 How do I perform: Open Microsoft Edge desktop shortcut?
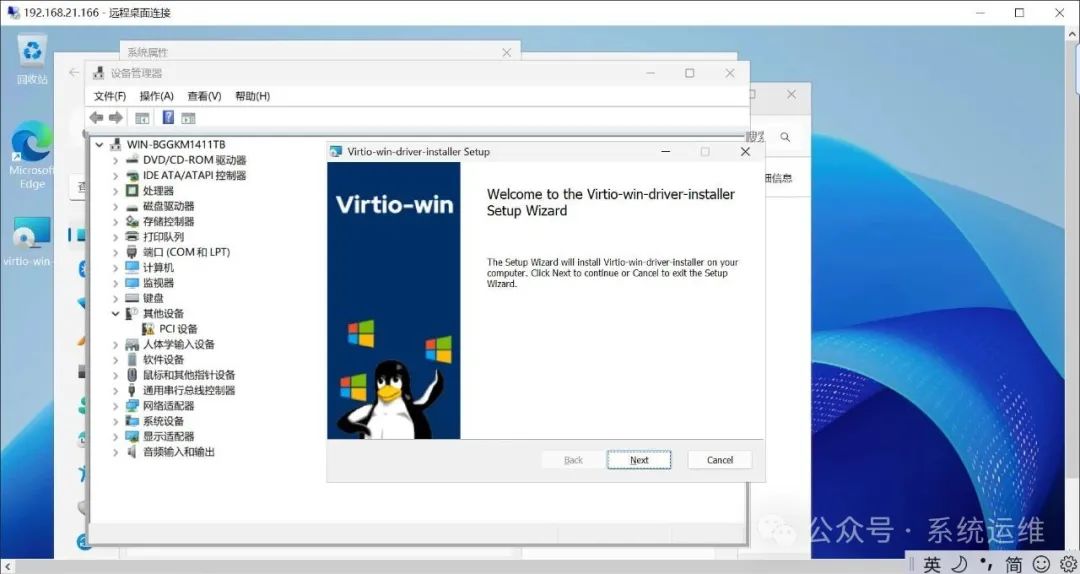pos(32,148)
